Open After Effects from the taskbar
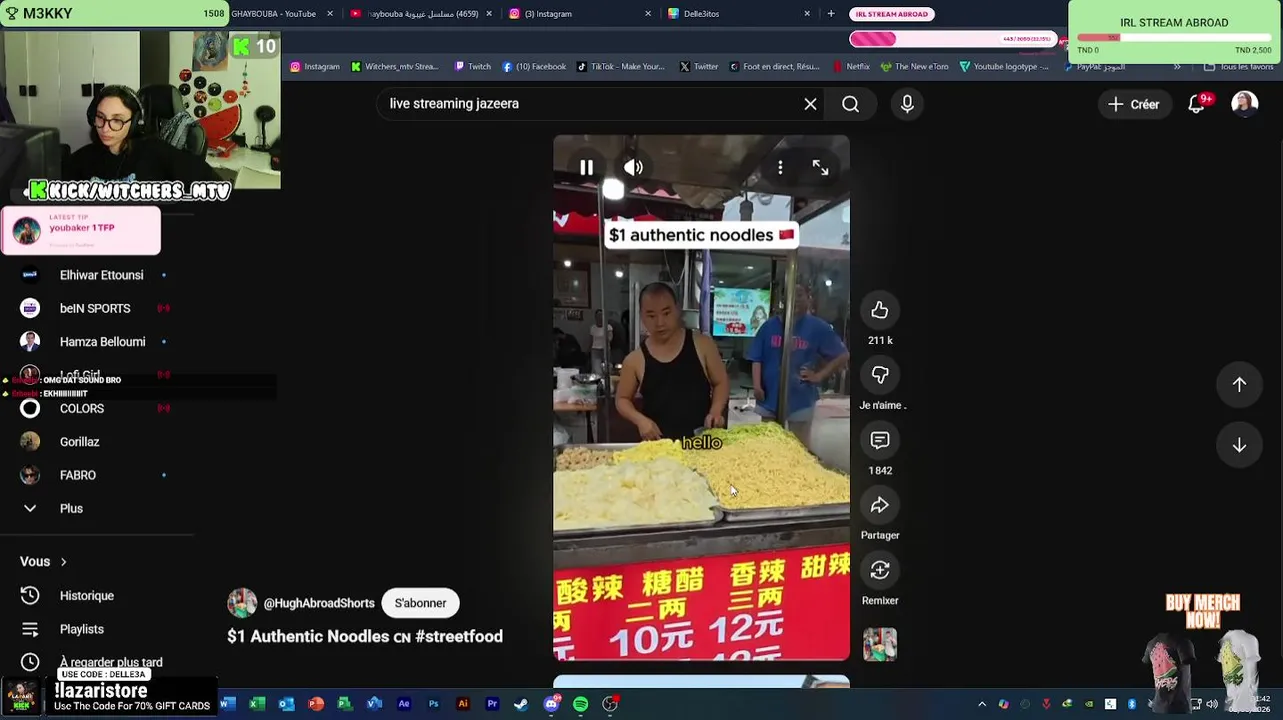Image resolution: width=1283 pixels, height=720 pixels. (x=404, y=704)
